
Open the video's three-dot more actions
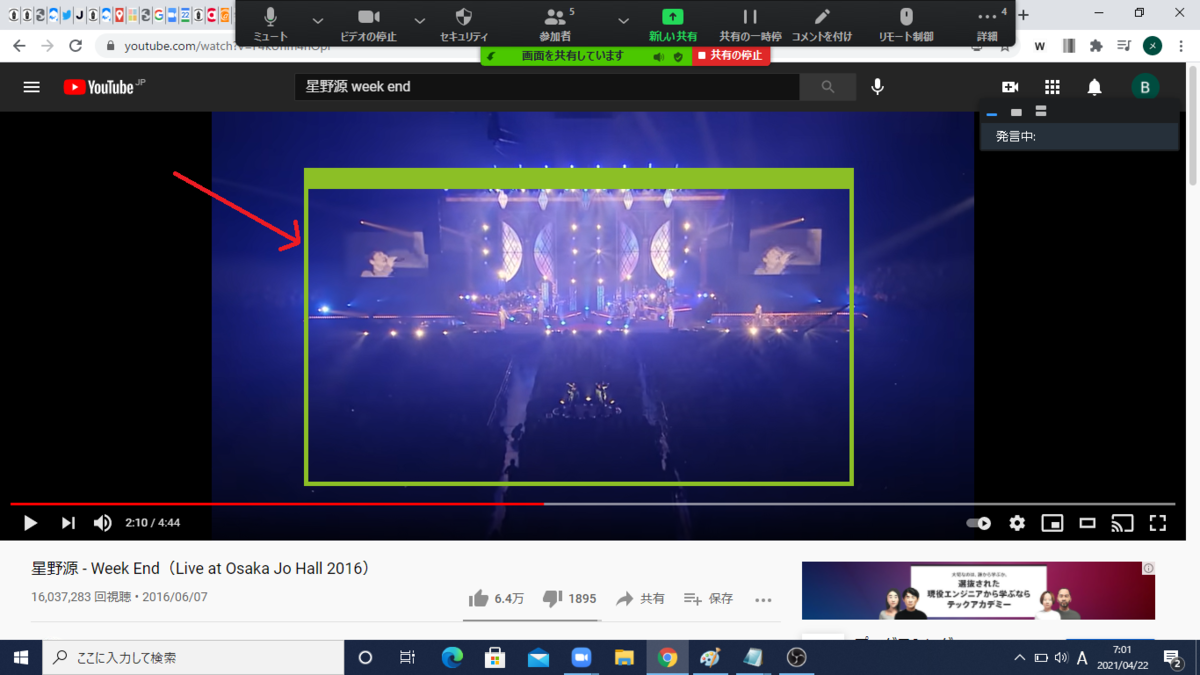(x=763, y=600)
